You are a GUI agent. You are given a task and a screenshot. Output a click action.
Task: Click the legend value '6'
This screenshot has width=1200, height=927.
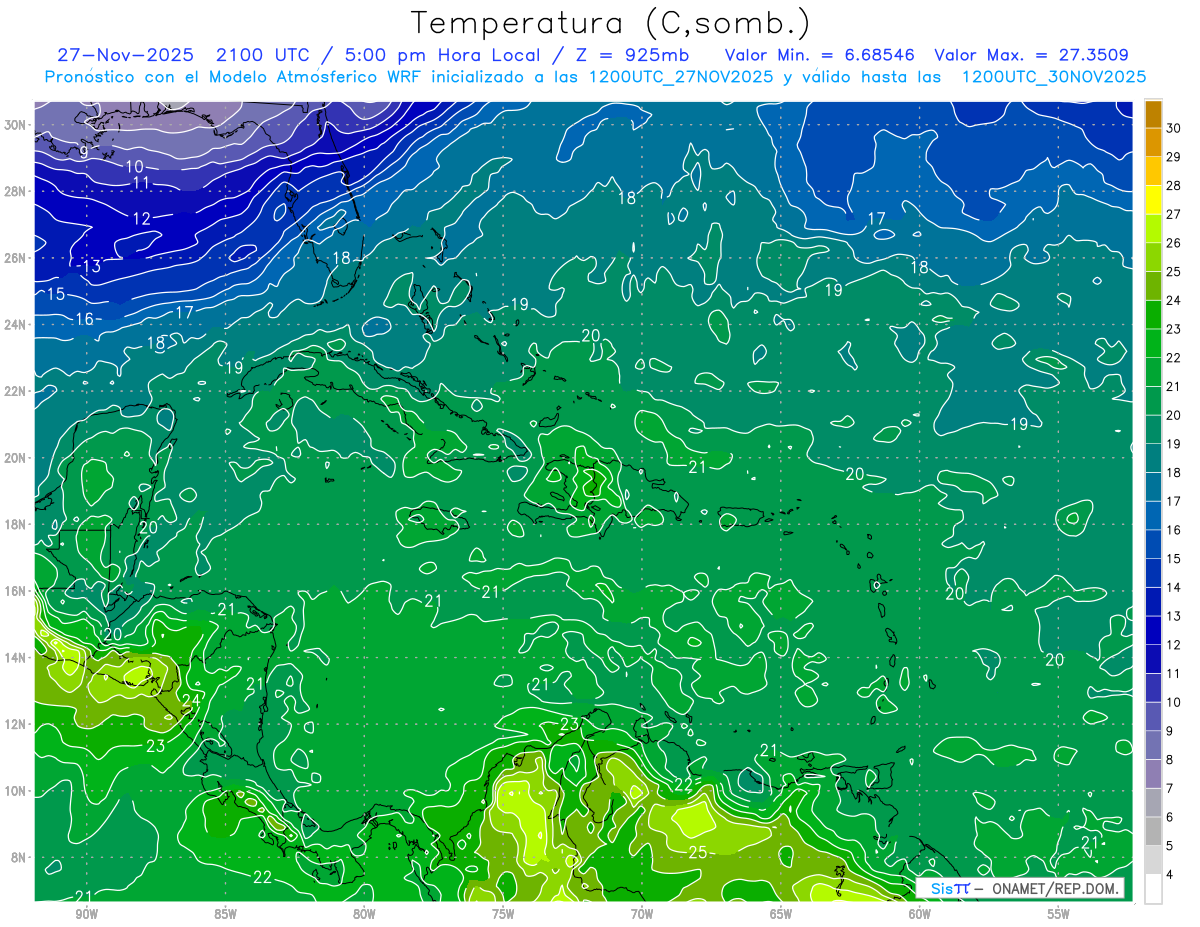1170,818
